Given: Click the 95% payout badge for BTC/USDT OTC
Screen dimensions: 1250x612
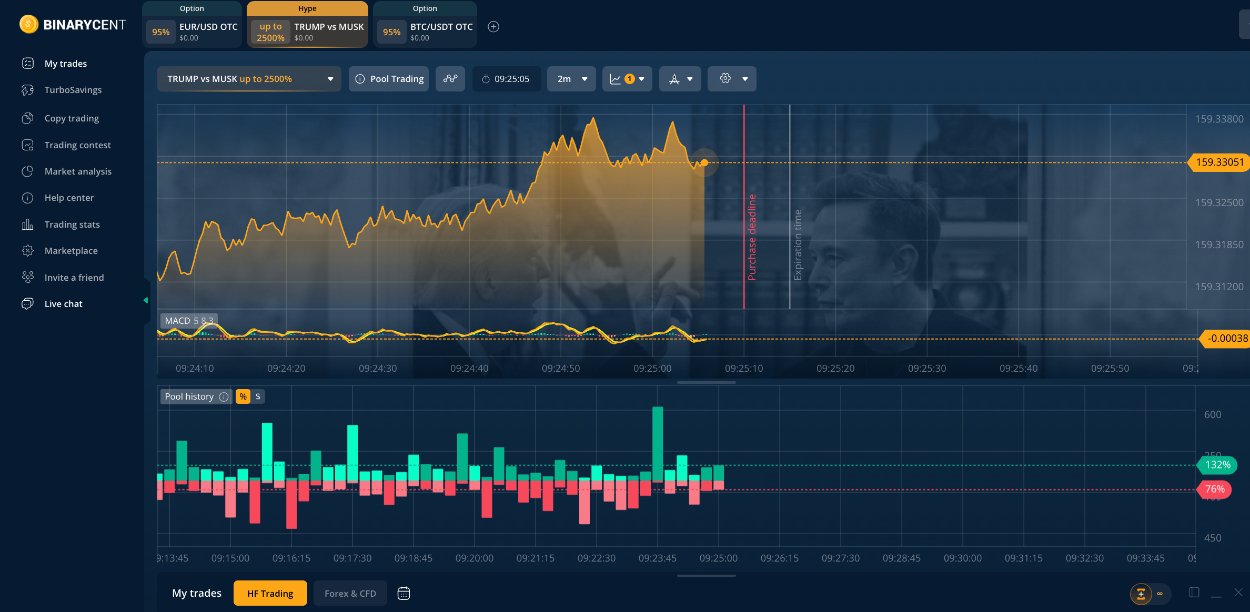Looking at the screenshot, I should click(x=392, y=31).
